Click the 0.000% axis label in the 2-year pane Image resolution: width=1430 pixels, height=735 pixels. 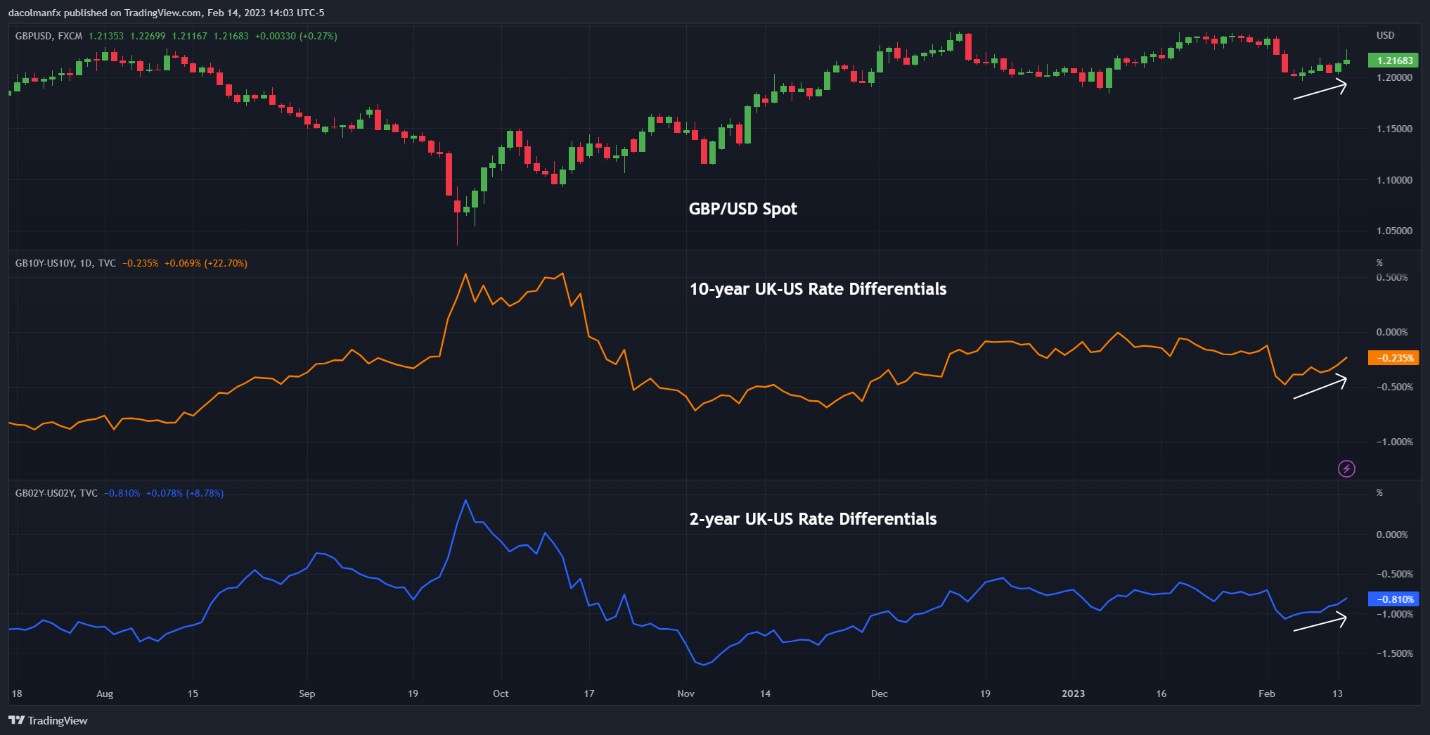coord(1393,535)
